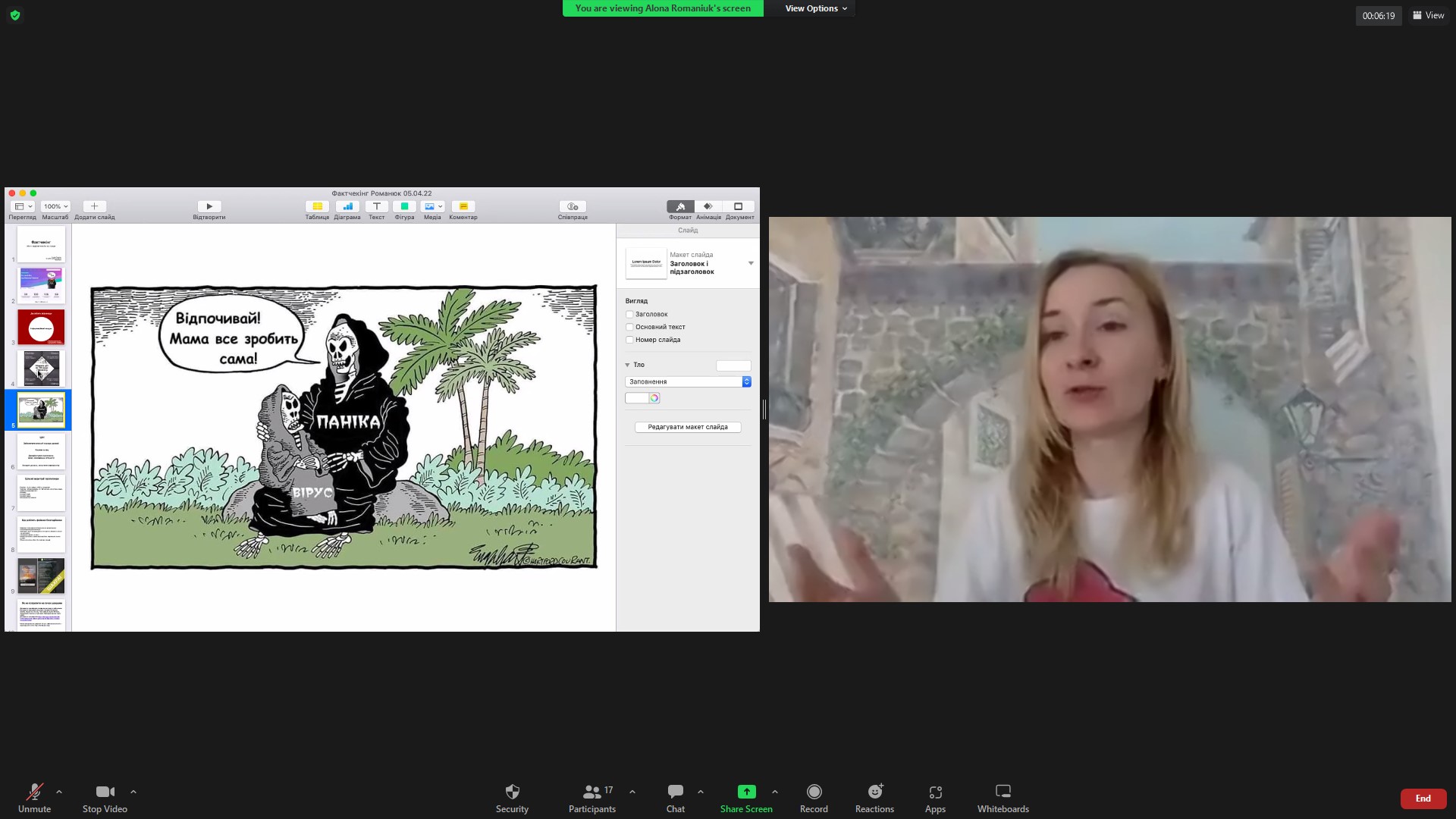The image size is (1456, 819).
Task: Select slide 6 text thumbnail
Action: (x=41, y=451)
